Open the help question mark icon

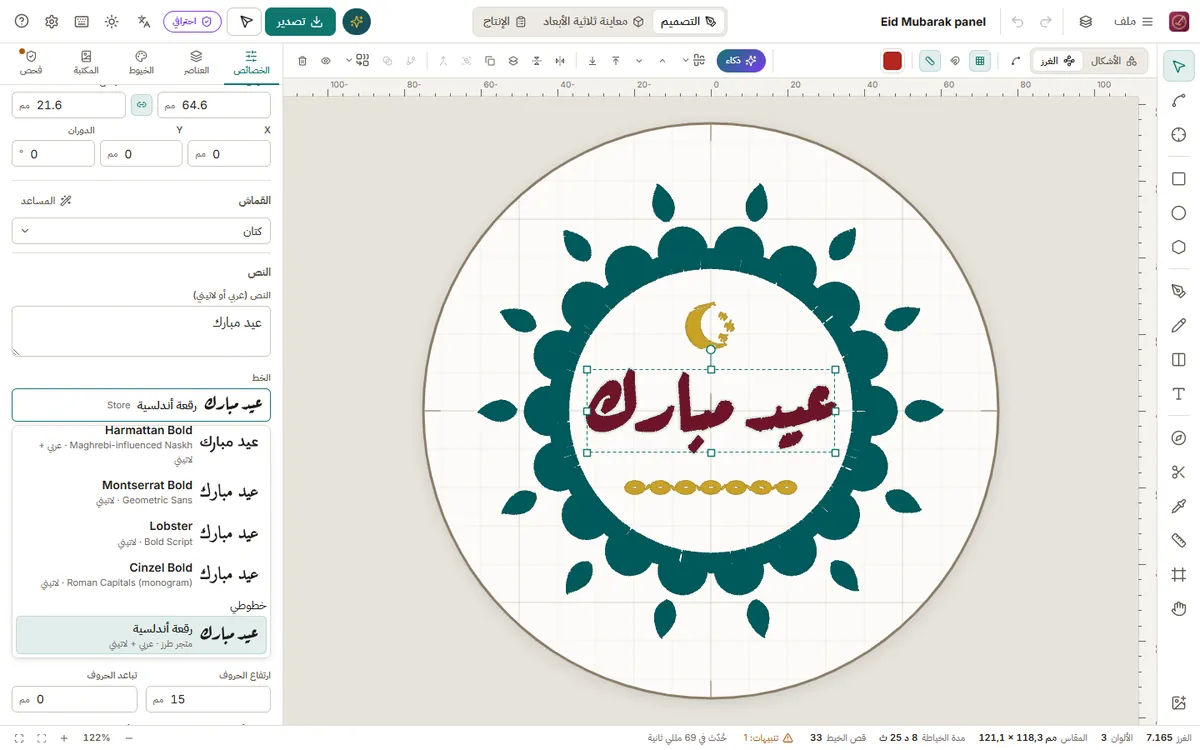(x=22, y=21)
